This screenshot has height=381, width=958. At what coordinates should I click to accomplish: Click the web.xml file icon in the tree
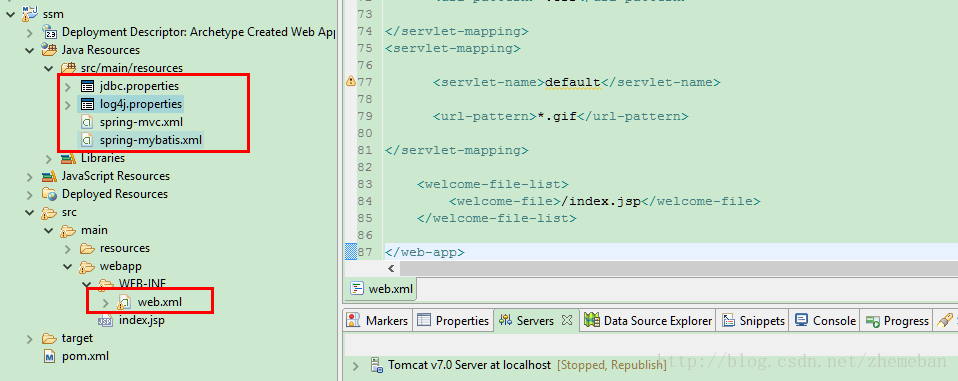125,302
